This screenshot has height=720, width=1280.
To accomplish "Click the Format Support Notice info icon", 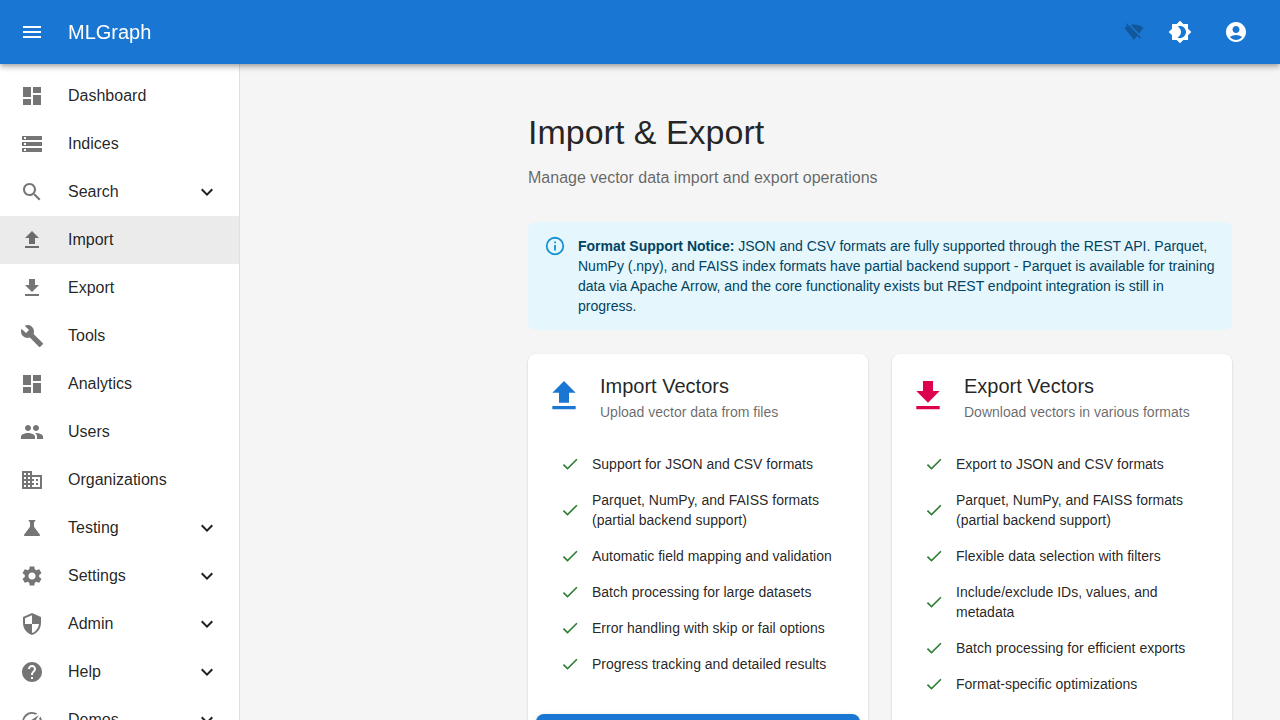I will (555, 246).
